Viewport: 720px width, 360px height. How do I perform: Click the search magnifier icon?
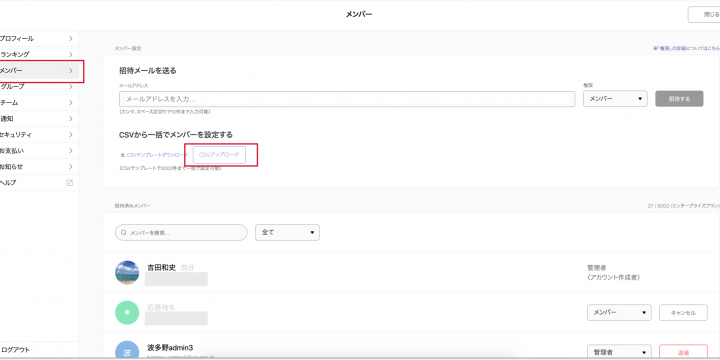[124, 233]
